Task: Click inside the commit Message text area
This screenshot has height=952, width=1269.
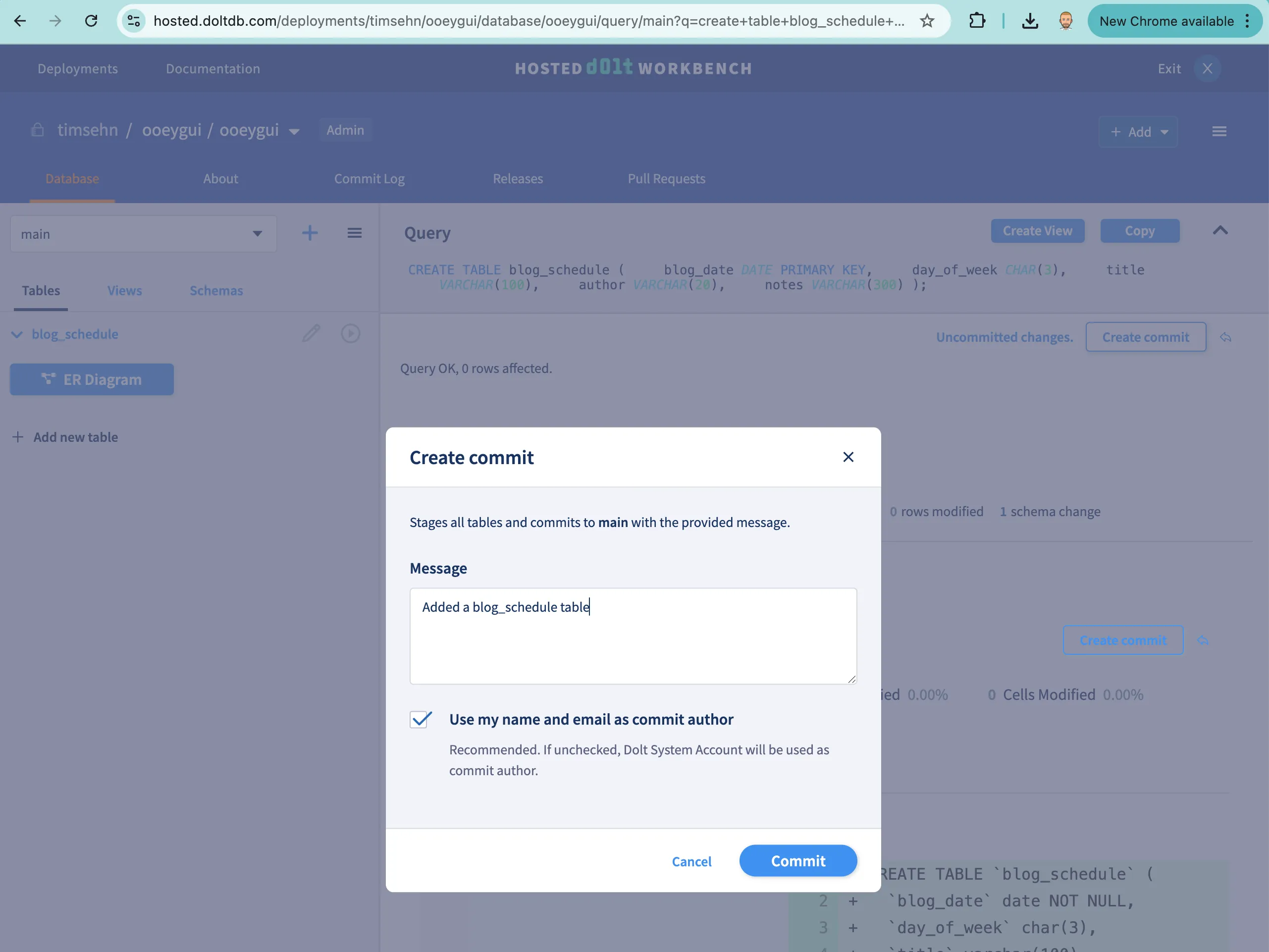Action: tap(633, 636)
